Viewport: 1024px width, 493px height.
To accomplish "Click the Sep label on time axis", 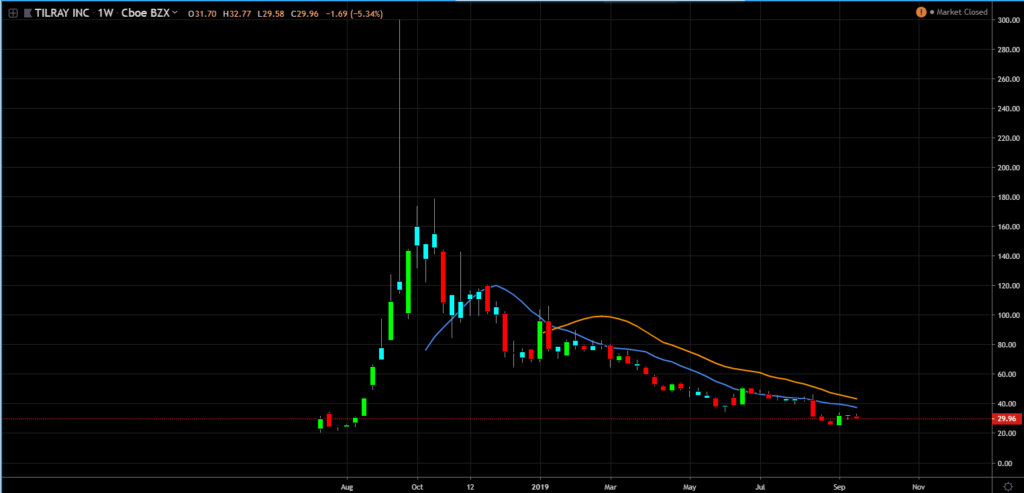I will pos(839,486).
